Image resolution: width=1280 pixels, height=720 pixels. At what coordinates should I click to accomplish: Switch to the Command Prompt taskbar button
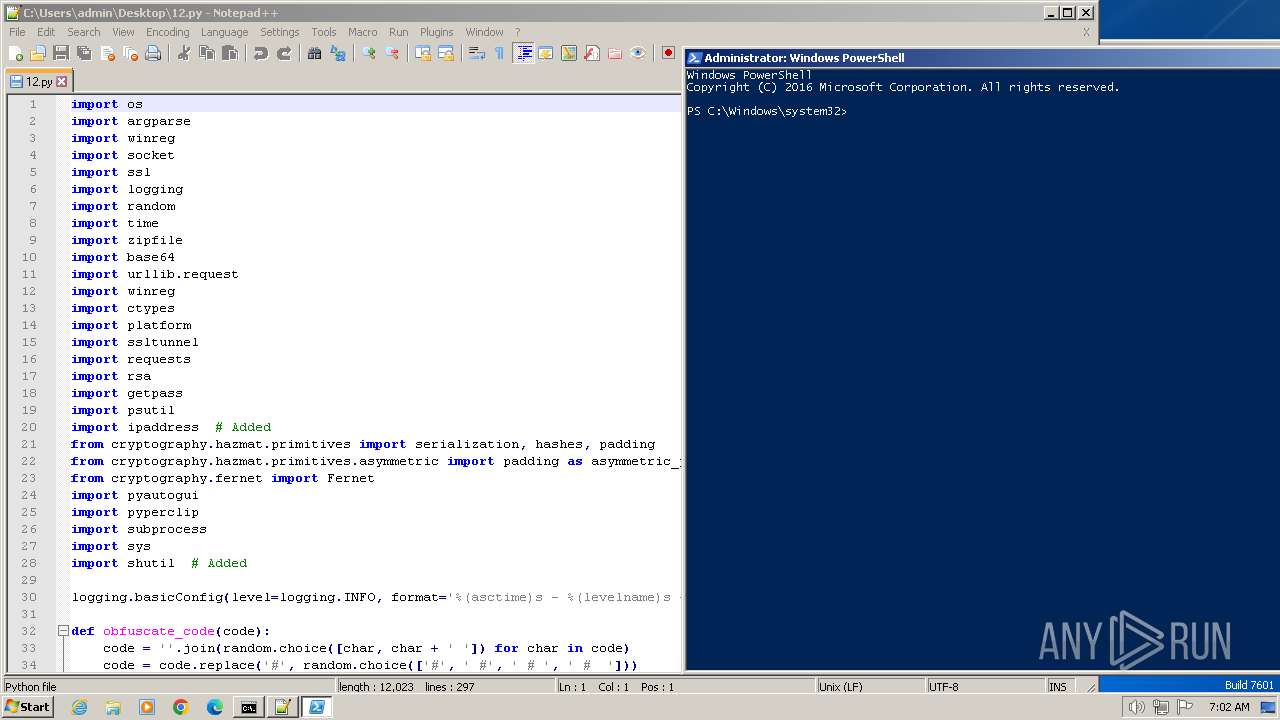point(248,707)
